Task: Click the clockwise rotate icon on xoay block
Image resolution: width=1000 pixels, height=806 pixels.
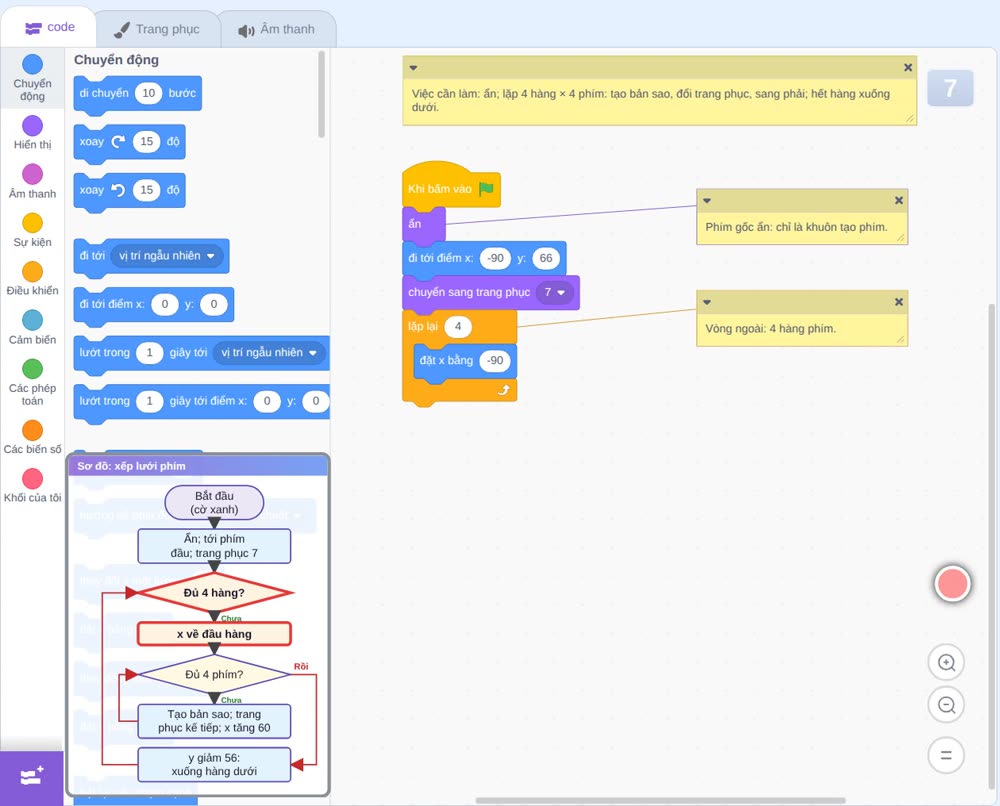Action: click(118, 142)
